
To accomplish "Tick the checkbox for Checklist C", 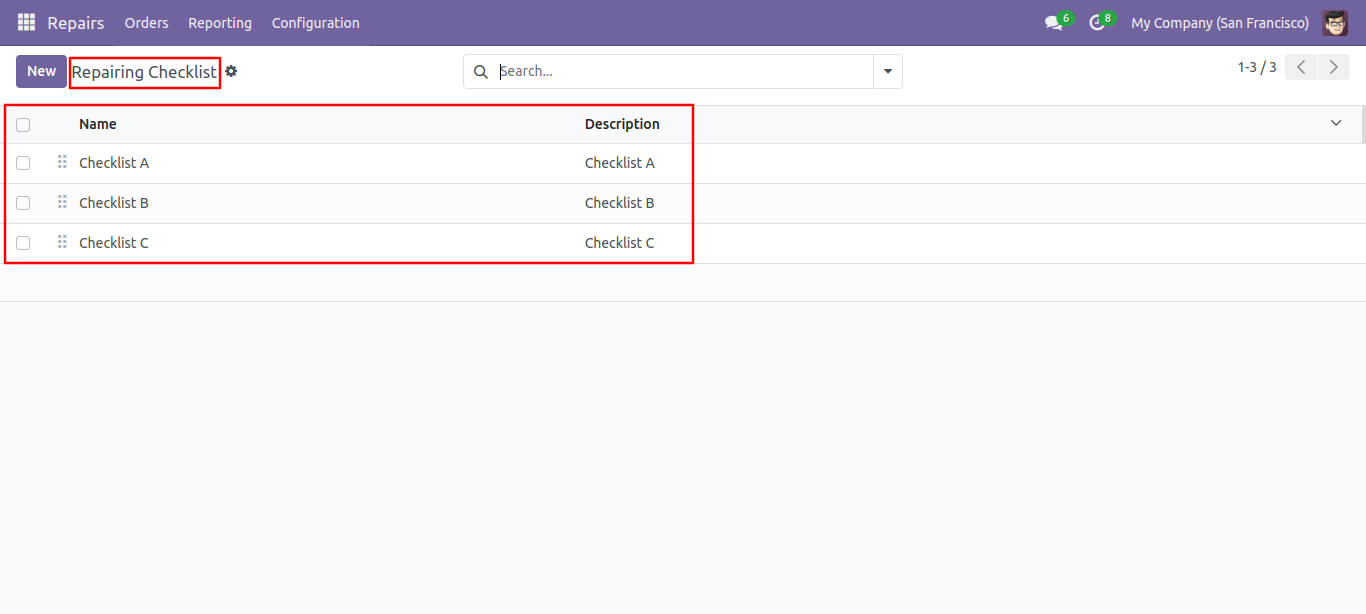I will click(23, 243).
